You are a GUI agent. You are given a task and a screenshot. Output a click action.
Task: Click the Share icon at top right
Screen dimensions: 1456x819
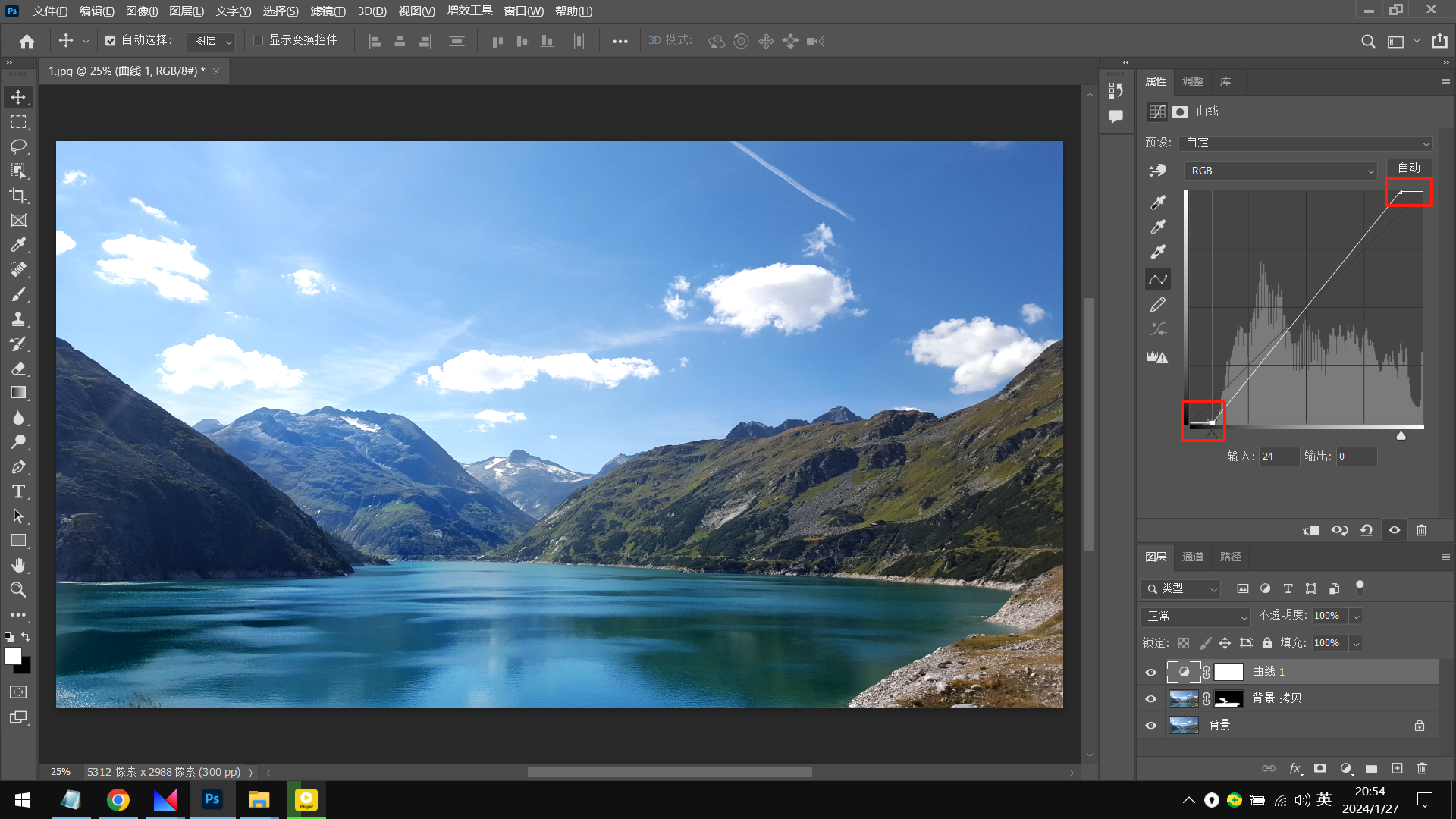1439,41
